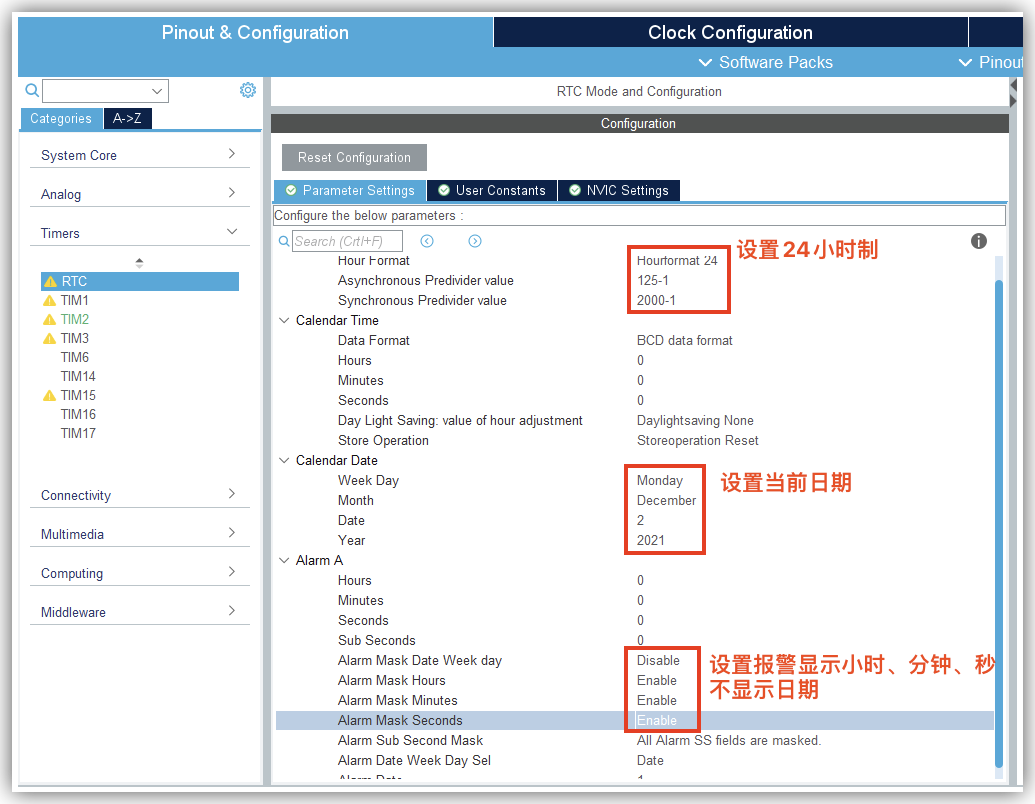Go to previous search result arrow
Image resolution: width=1035 pixels, height=804 pixels.
point(427,241)
